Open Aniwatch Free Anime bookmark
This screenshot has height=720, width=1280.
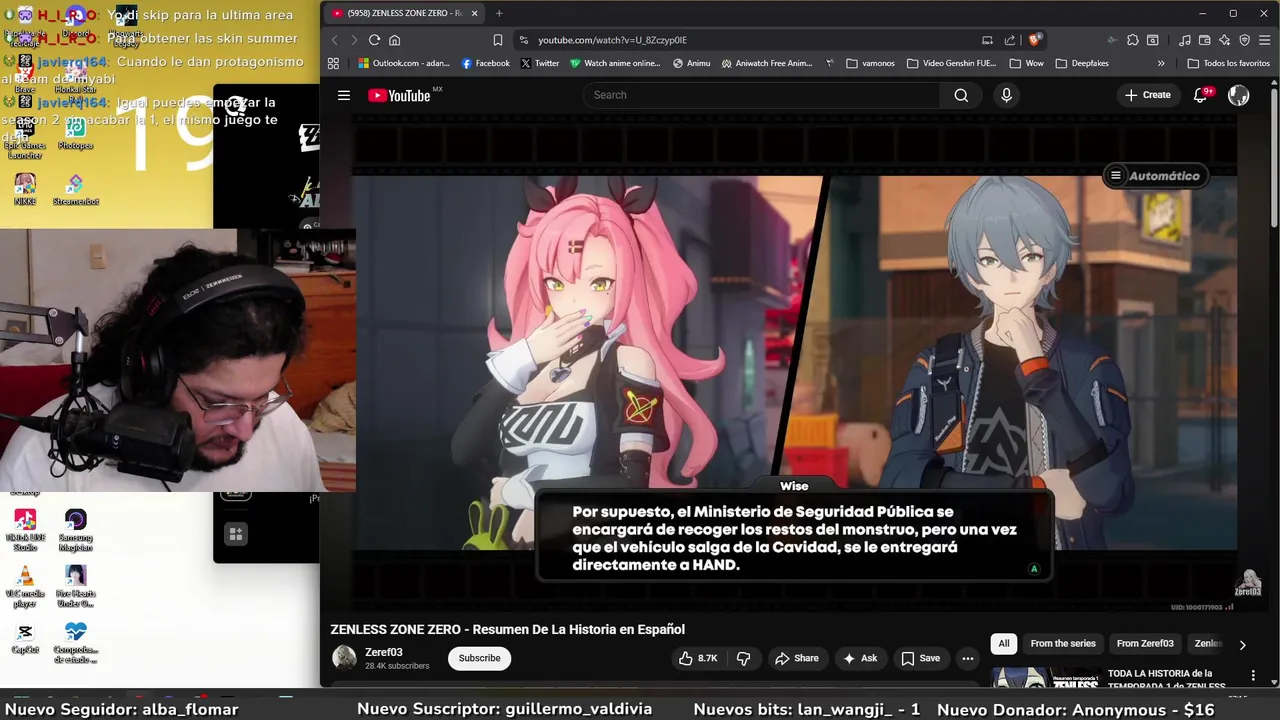[x=767, y=63]
